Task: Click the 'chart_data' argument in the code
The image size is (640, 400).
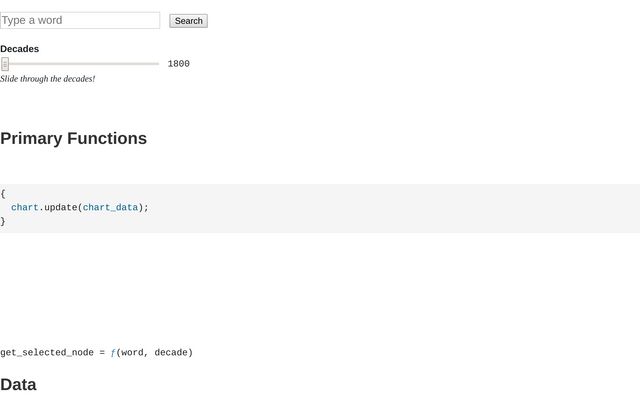Action: click(110, 208)
